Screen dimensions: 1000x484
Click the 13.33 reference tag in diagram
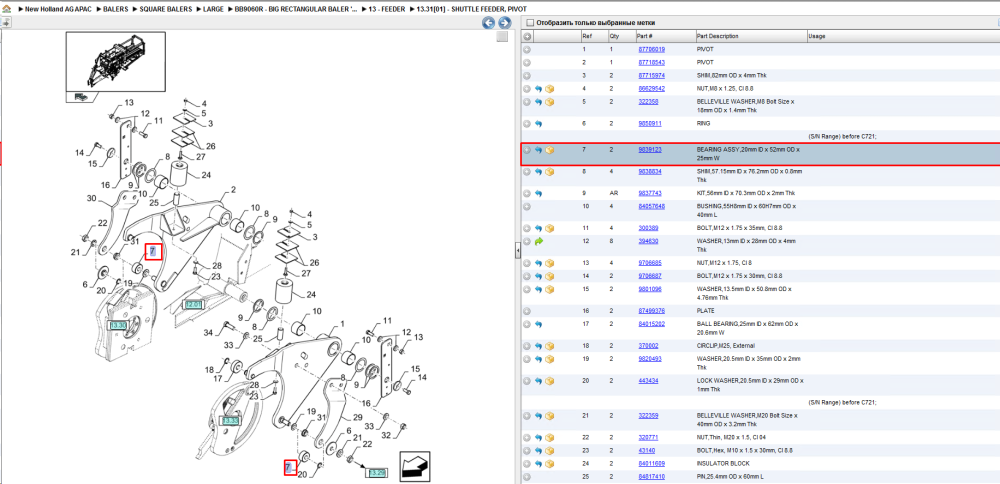coord(230,422)
